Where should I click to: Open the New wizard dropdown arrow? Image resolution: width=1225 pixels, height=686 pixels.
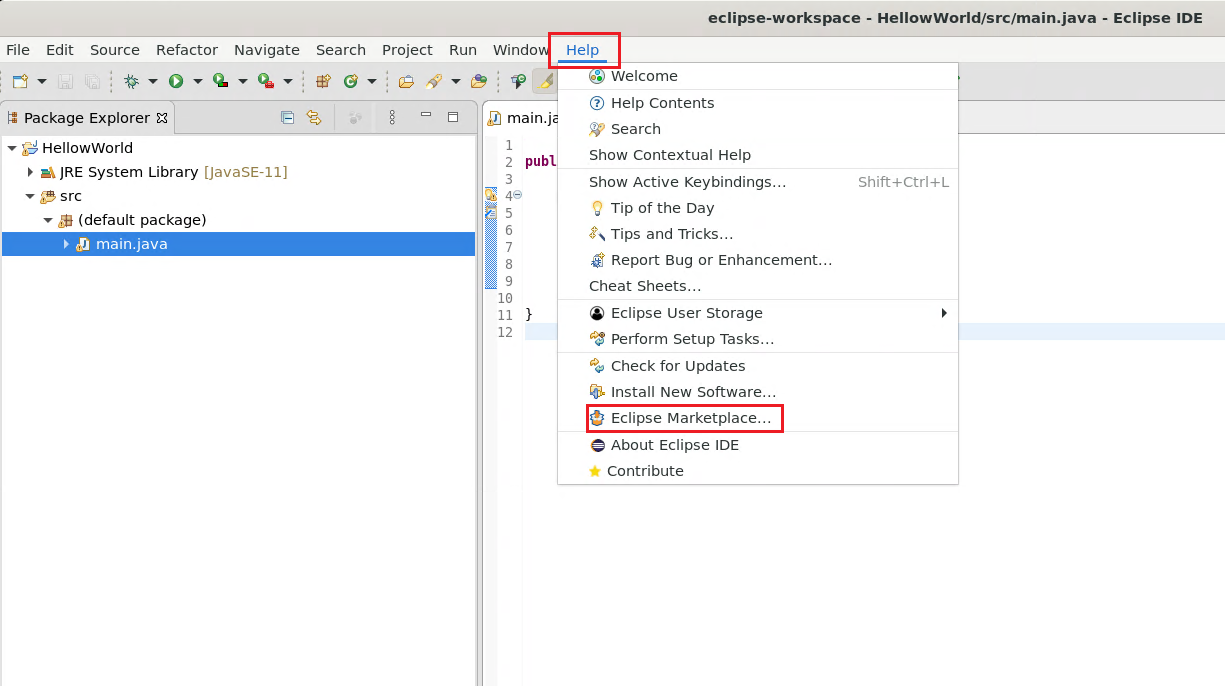click(x=42, y=81)
